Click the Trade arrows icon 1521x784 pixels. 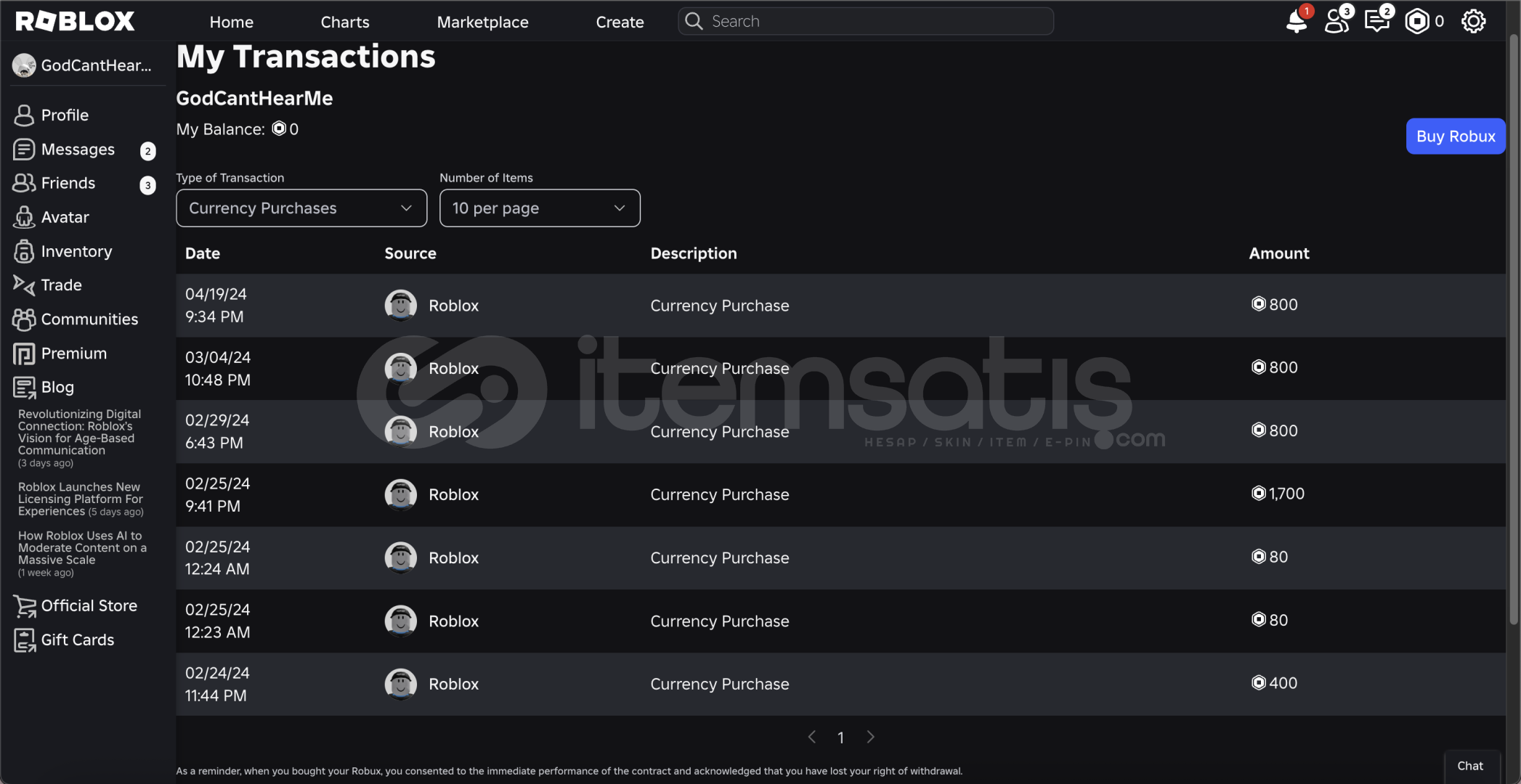click(24, 285)
